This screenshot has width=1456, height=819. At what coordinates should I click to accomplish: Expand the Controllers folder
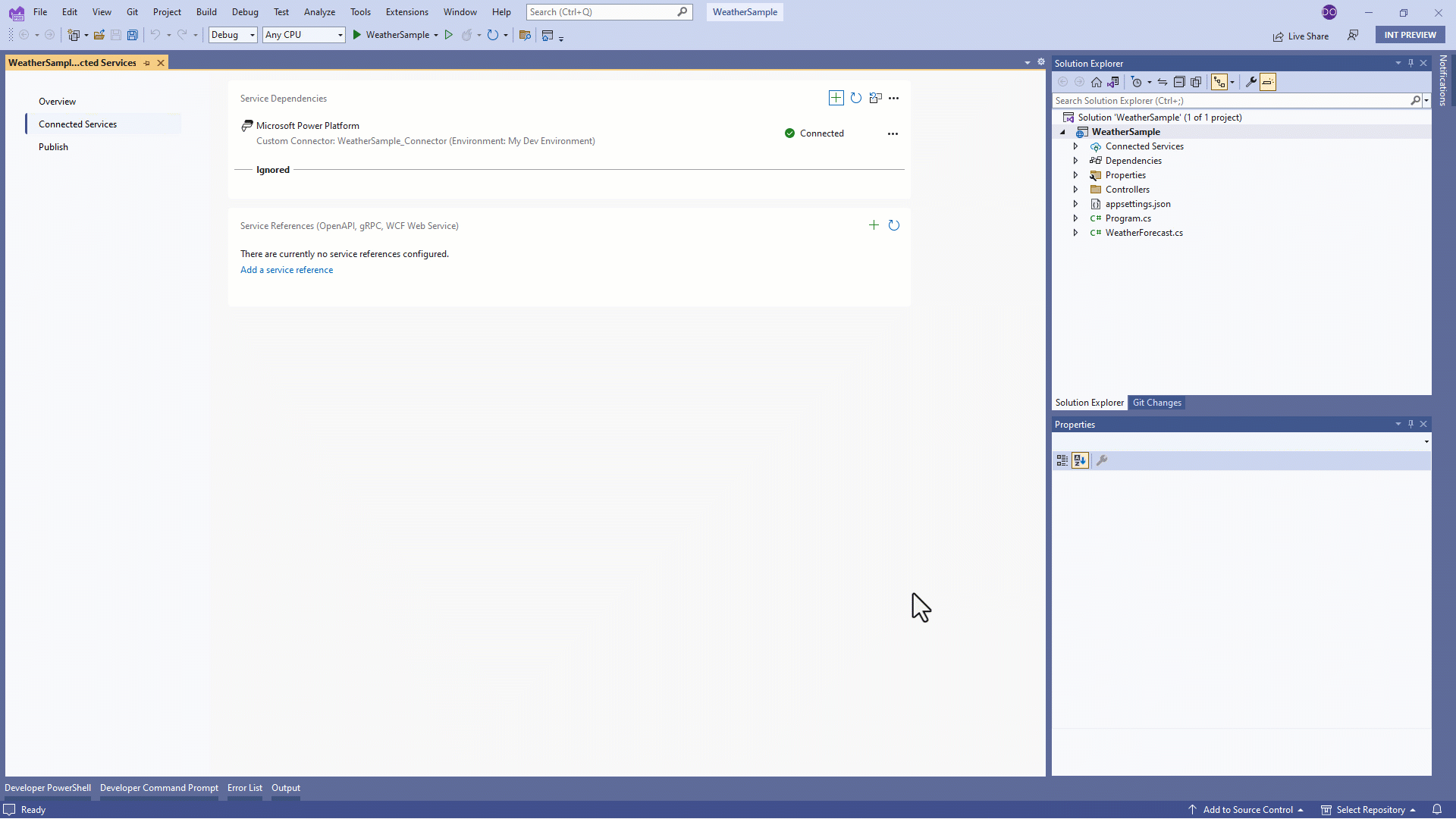click(1076, 190)
